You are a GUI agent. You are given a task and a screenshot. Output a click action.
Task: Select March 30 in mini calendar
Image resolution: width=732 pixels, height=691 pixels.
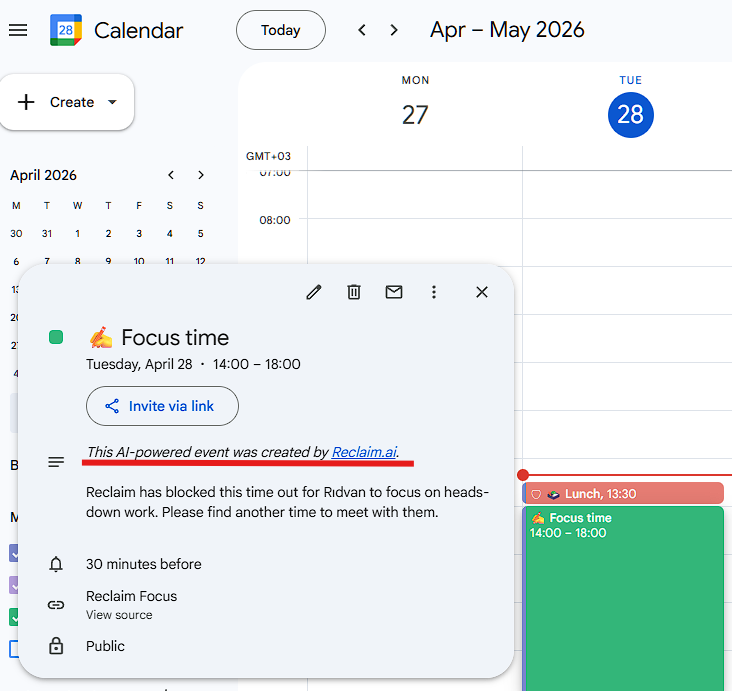pos(16,233)
